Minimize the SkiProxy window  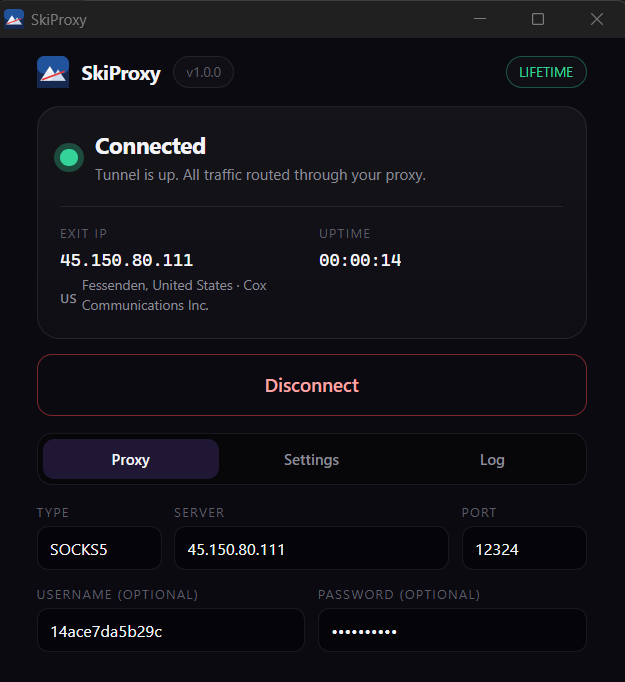480,19
